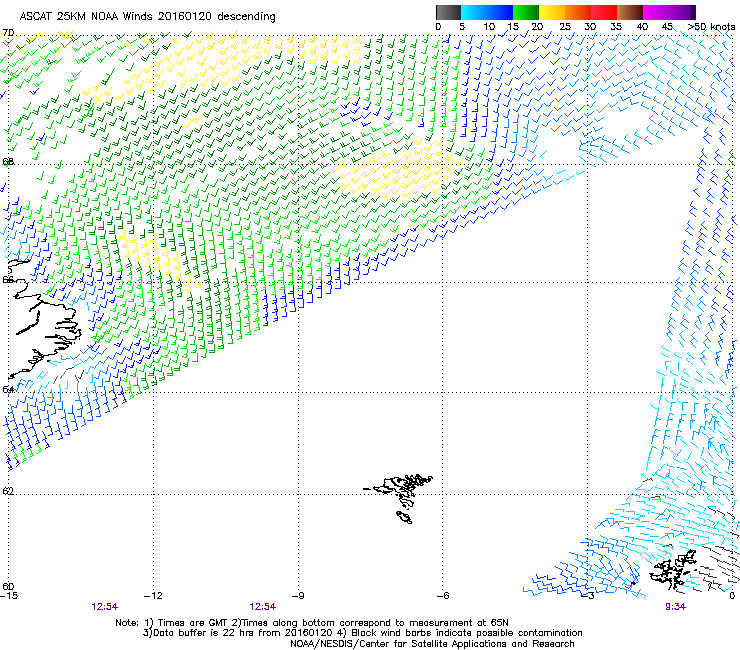Image resolution: width=740 pixels, height=650 pixels.
Task: Click the '35' label under the color bar
Action: tap(616, 26)
